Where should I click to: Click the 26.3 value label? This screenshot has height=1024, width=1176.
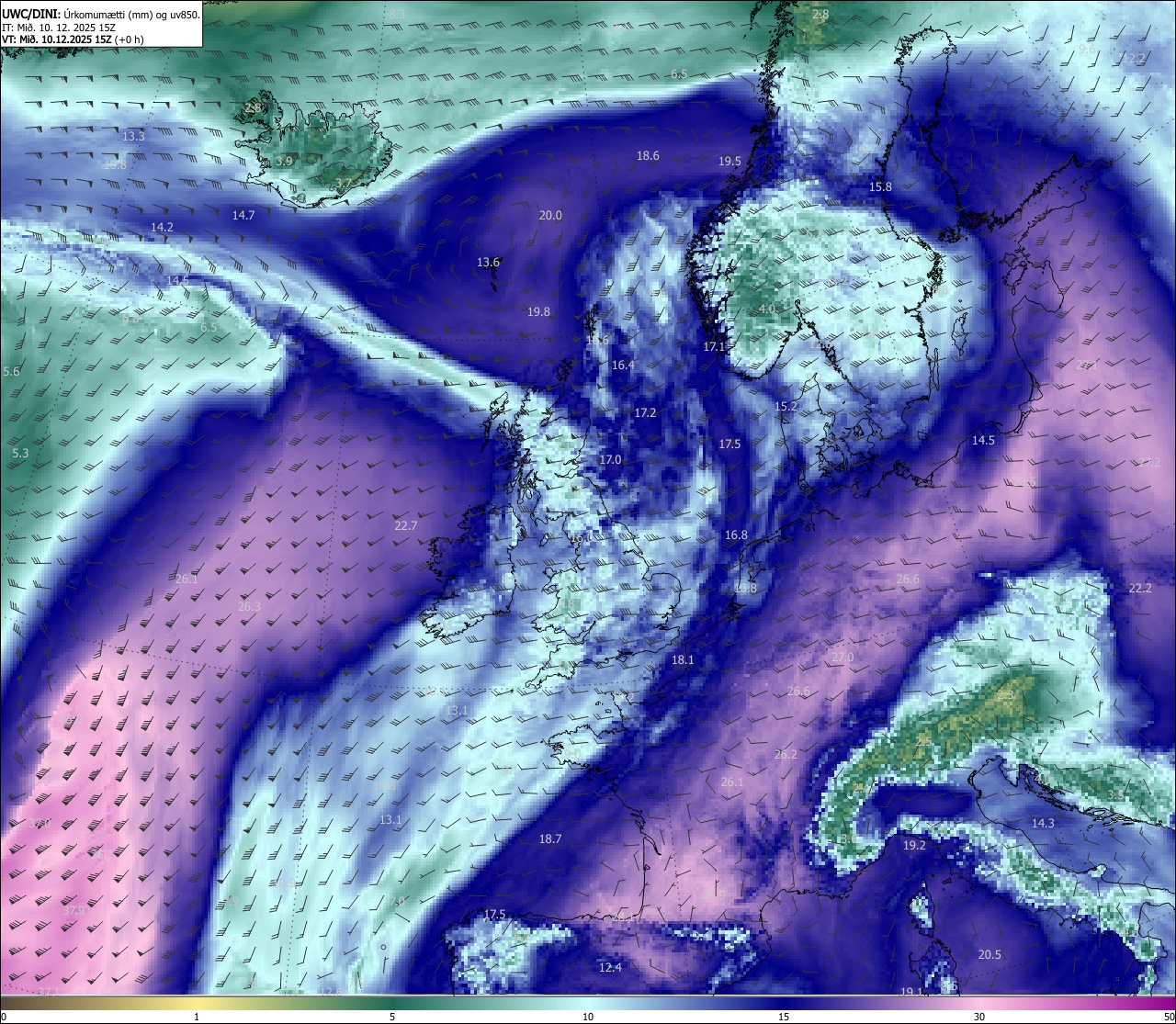click(x=249, y=607)
